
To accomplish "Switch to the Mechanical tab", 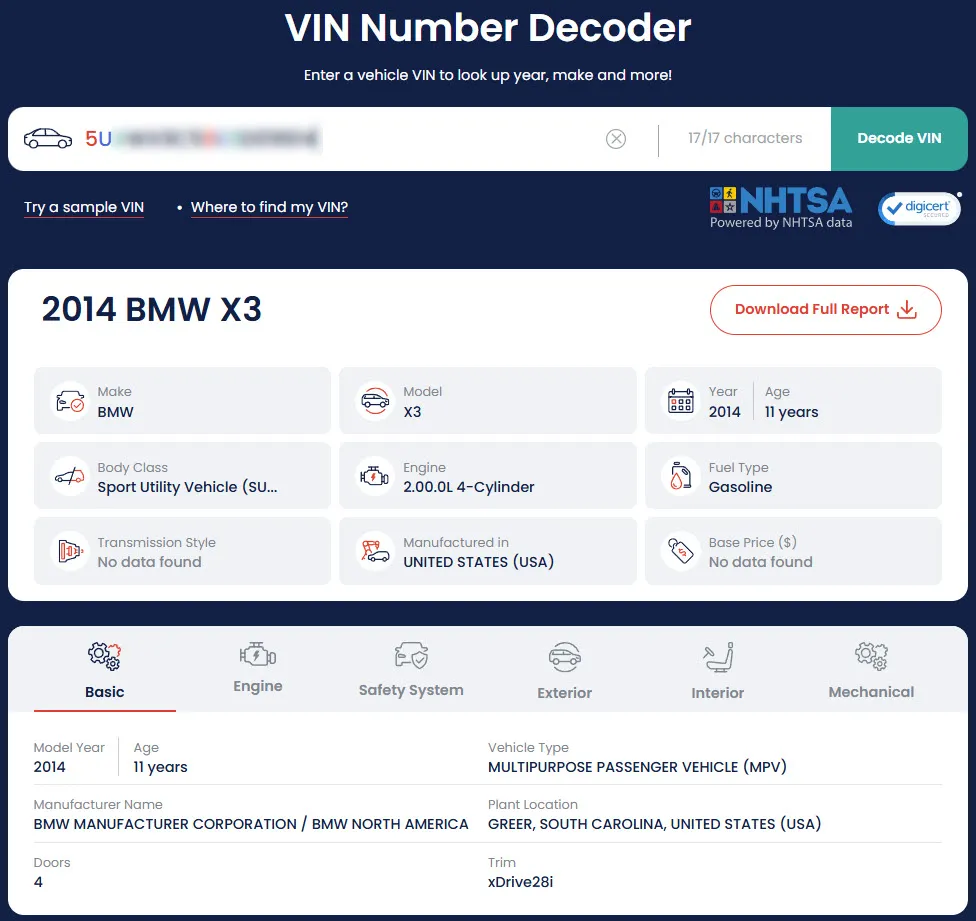I will coord(871,670).
